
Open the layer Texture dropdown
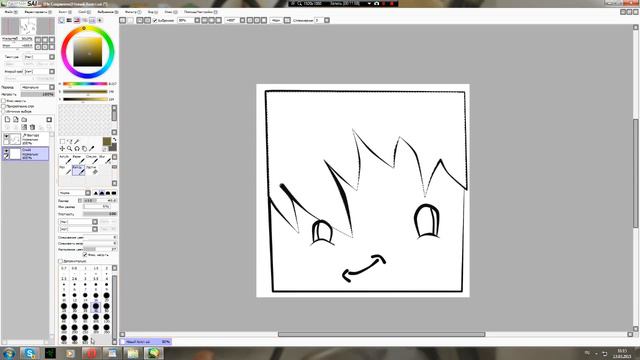pos(39,57)
